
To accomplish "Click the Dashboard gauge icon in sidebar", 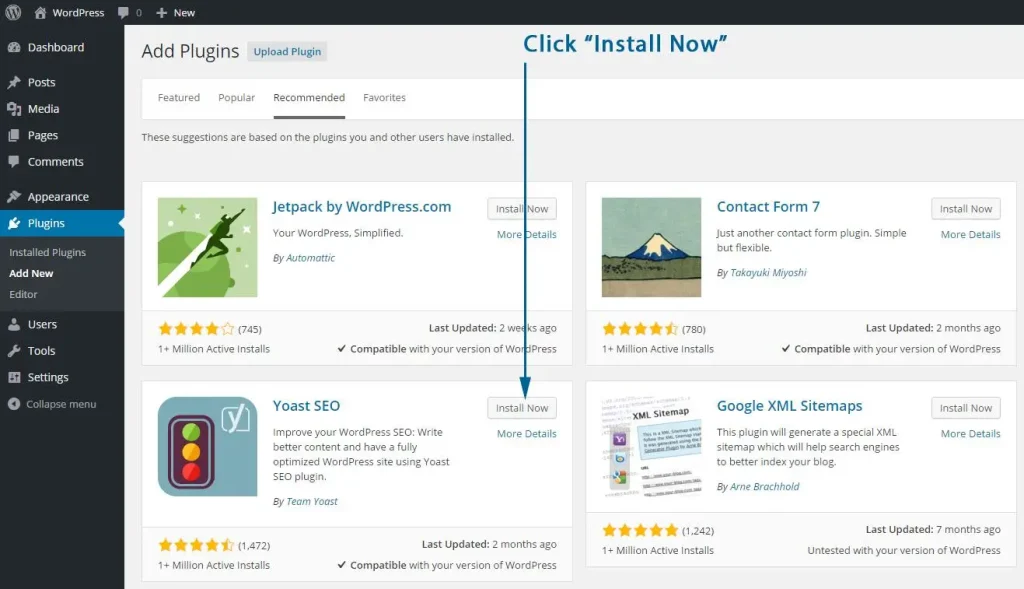I will coord(14,47).
